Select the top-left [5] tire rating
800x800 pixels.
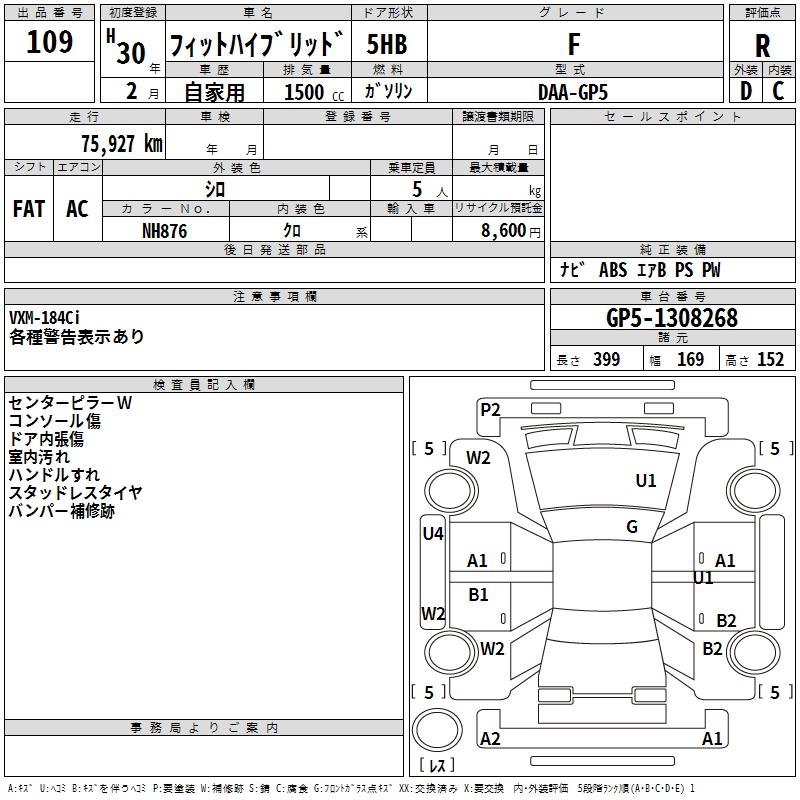429,449
